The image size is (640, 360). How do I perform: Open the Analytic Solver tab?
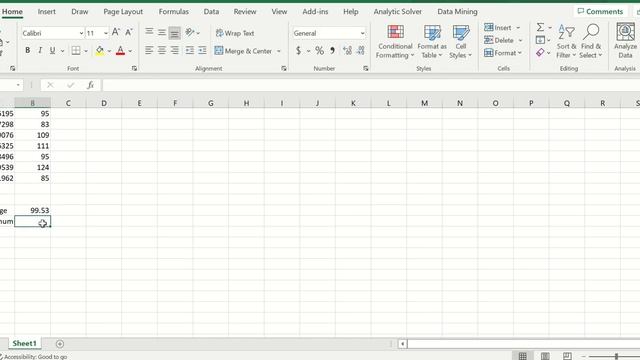pyautogui.click(x=398, y=11)
